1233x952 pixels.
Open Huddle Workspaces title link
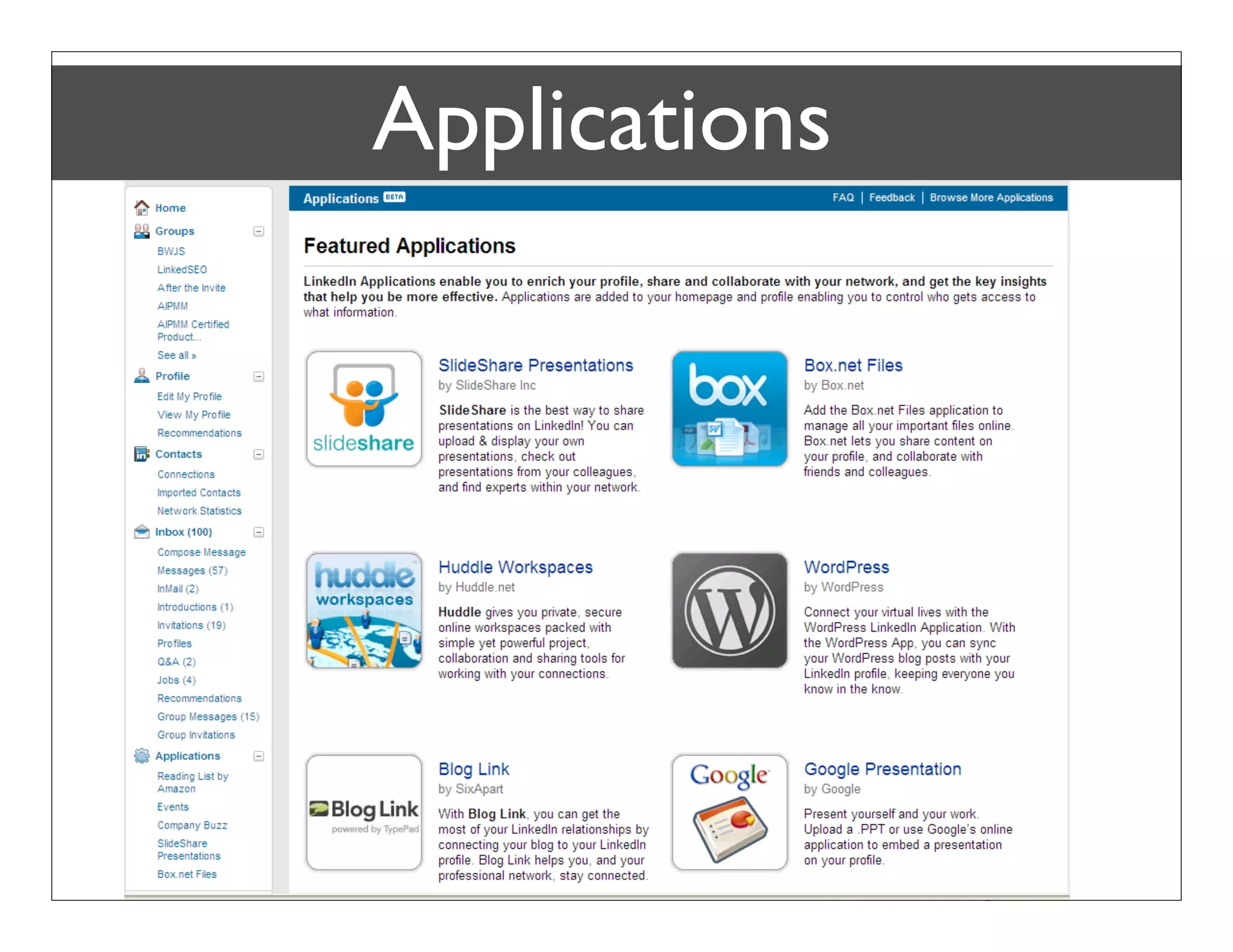pyautogui.click(x=515, y=567)
